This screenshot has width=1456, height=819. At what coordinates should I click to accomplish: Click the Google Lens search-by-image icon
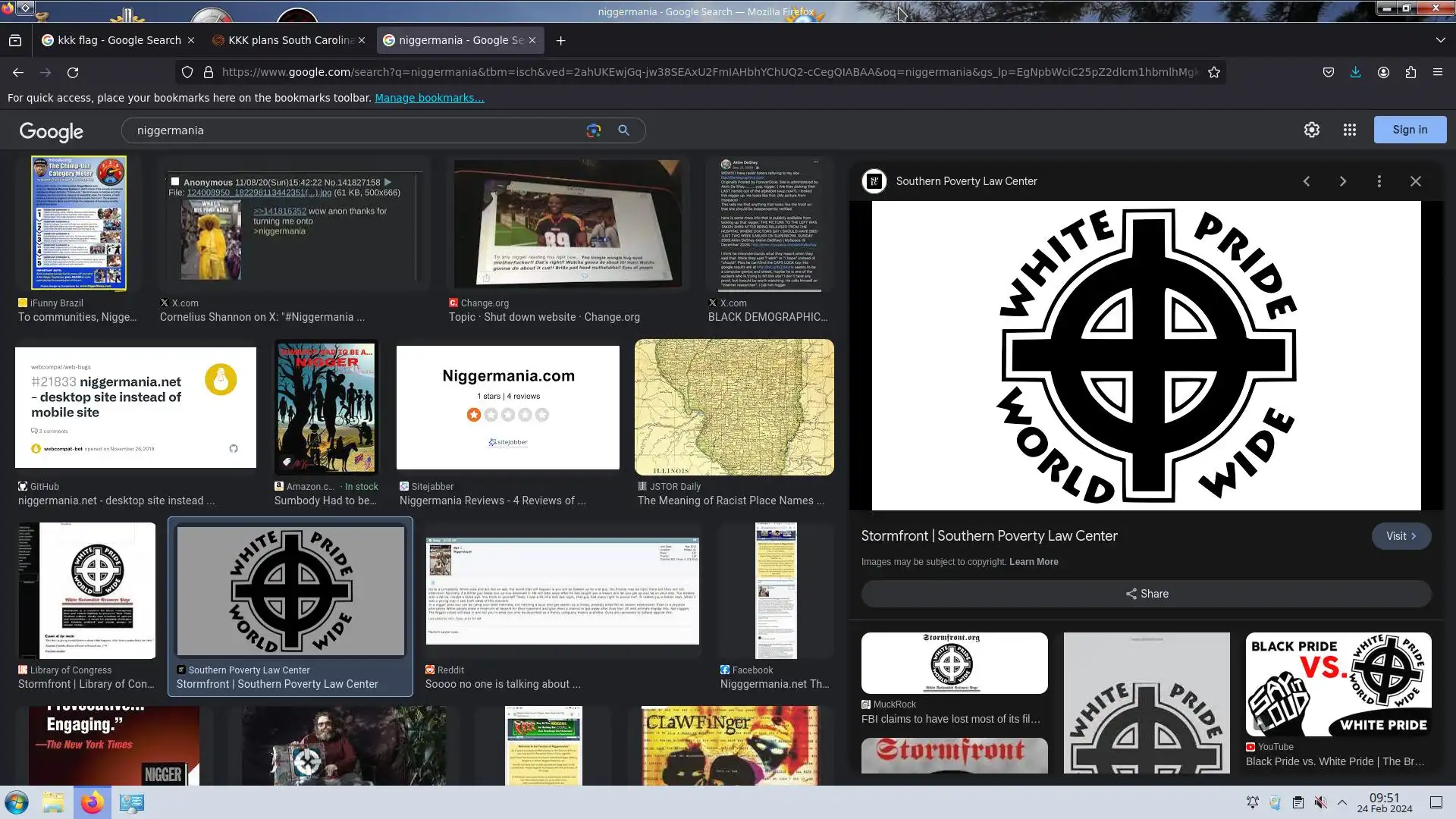pos(593,130)
